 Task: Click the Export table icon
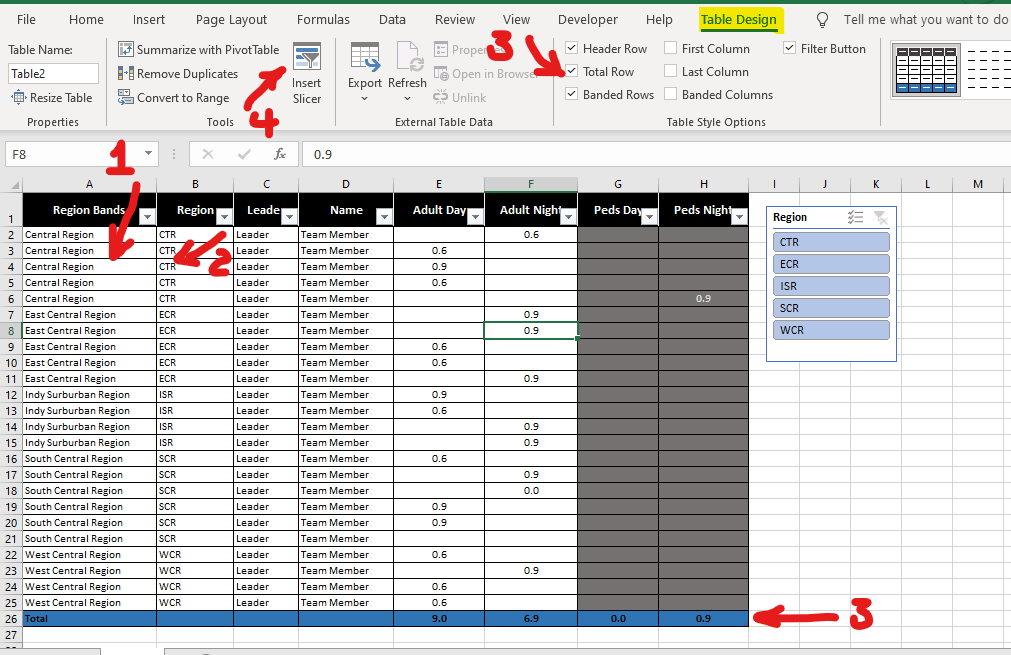pyautogui.click(x=365, y=58)
